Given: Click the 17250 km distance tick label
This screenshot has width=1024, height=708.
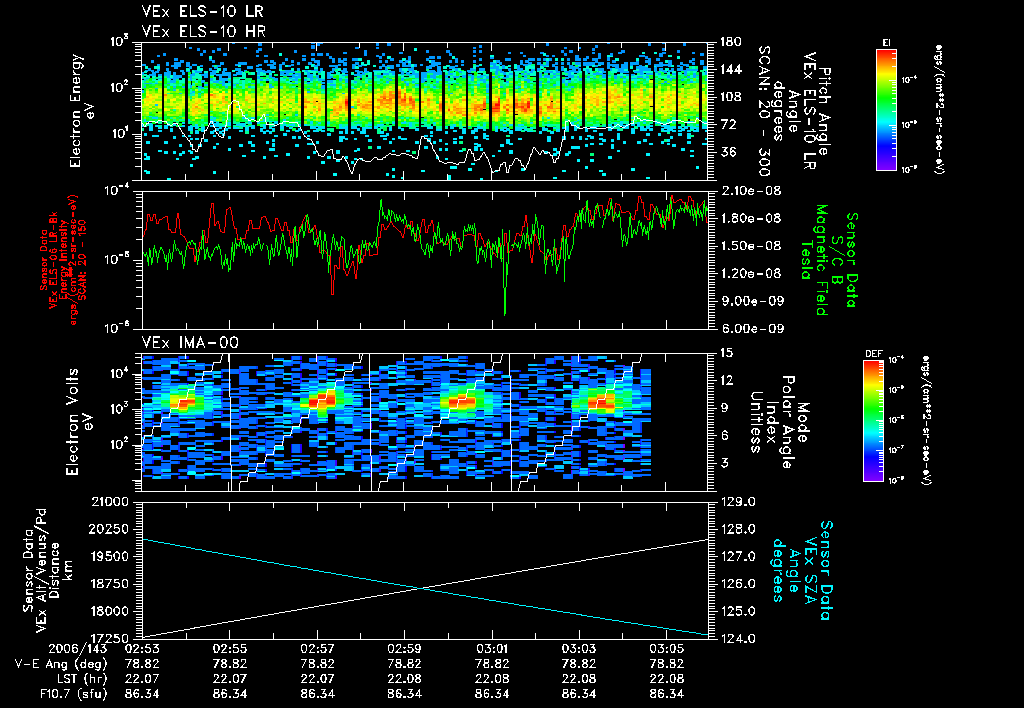Looking at the screenshot, I should (x=108, y=638).
